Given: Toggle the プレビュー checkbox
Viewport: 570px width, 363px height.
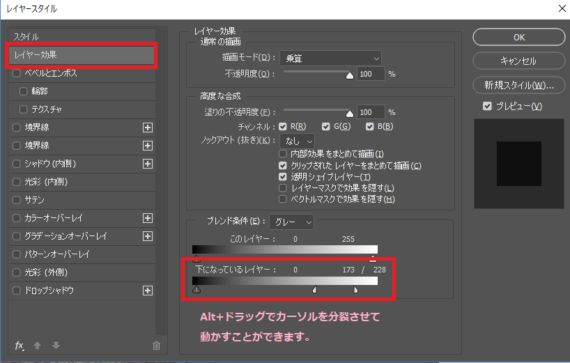Looking at the screenshot, I should (487, 106).
